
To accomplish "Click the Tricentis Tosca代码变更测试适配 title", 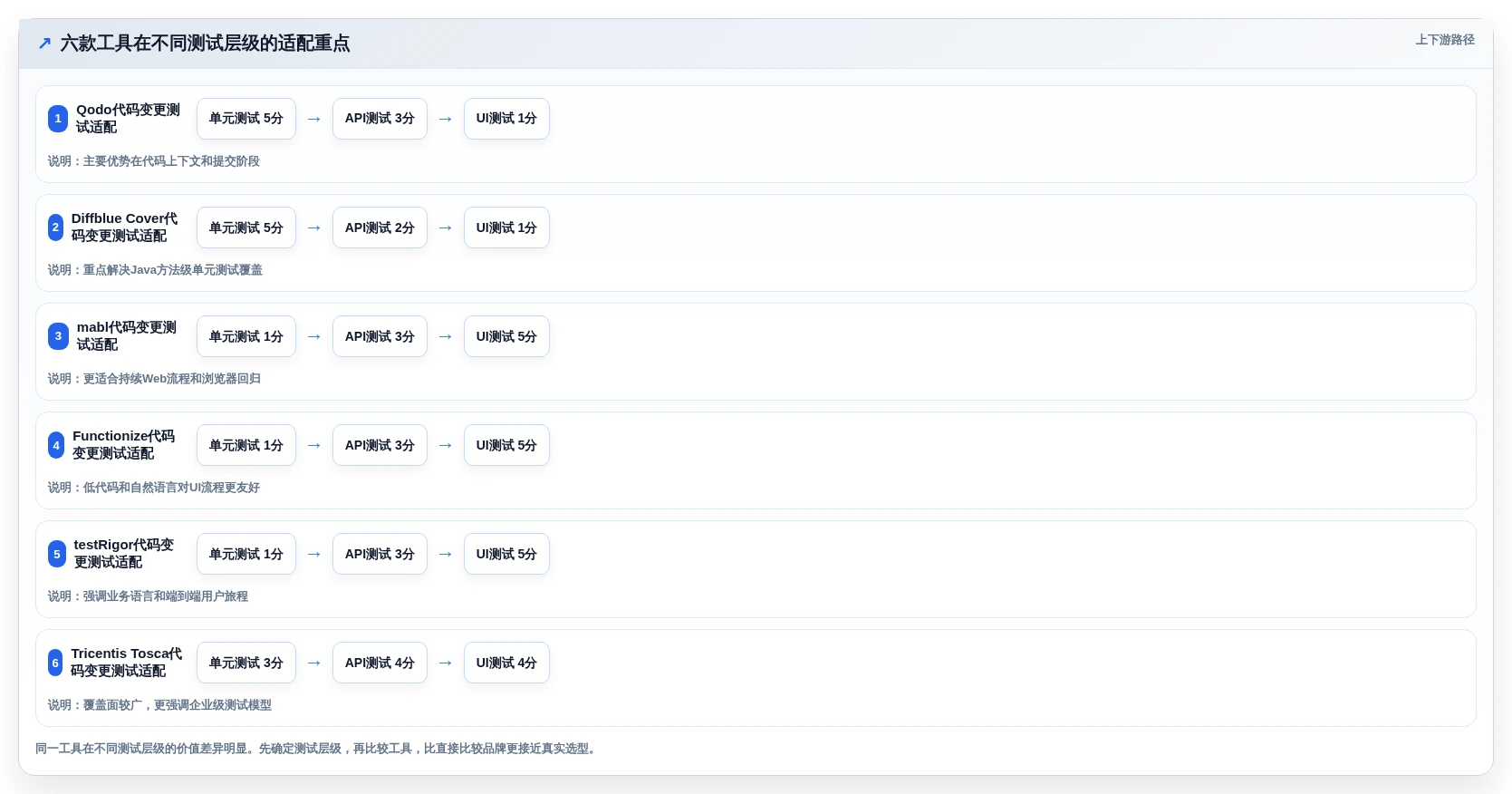I will point(126,663).
